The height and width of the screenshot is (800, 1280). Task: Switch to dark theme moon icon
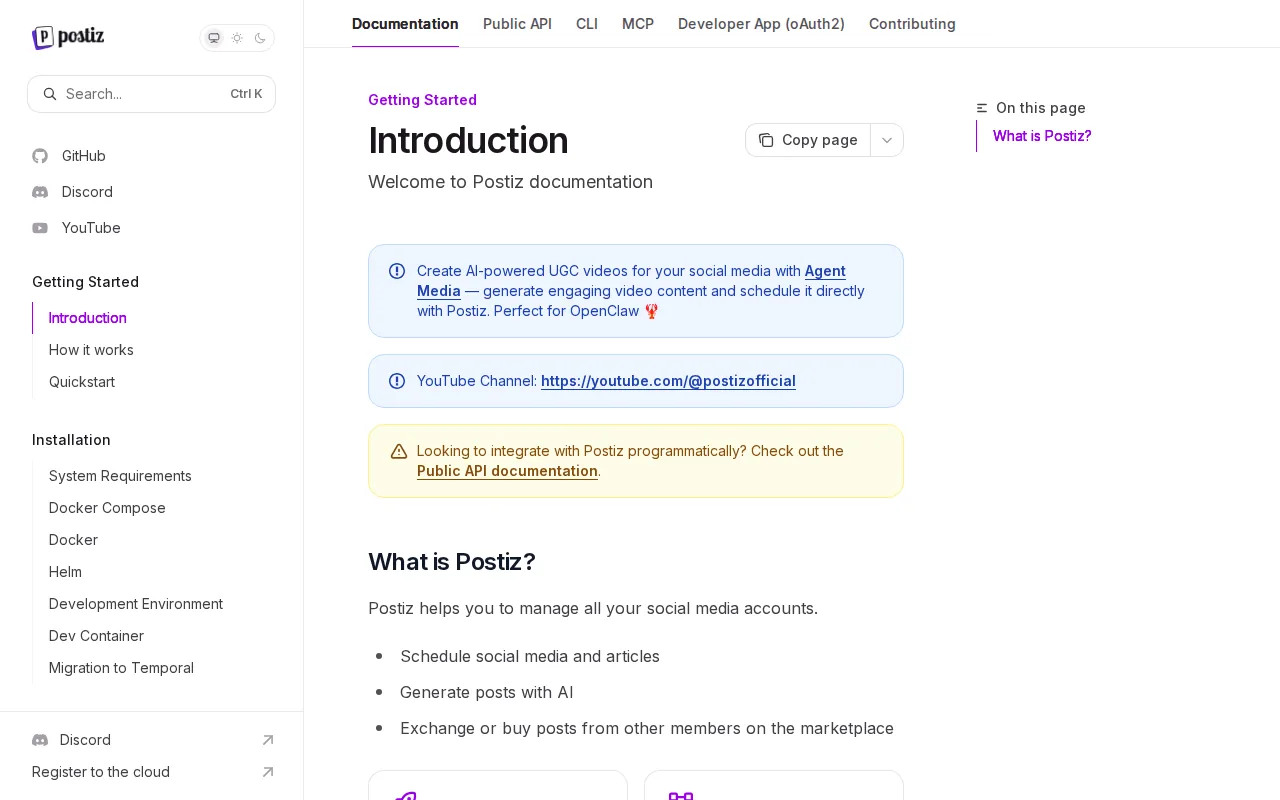click(260, 38)
